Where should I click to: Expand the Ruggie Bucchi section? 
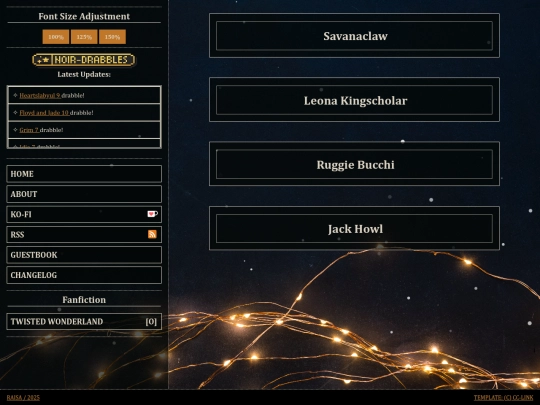354,164
